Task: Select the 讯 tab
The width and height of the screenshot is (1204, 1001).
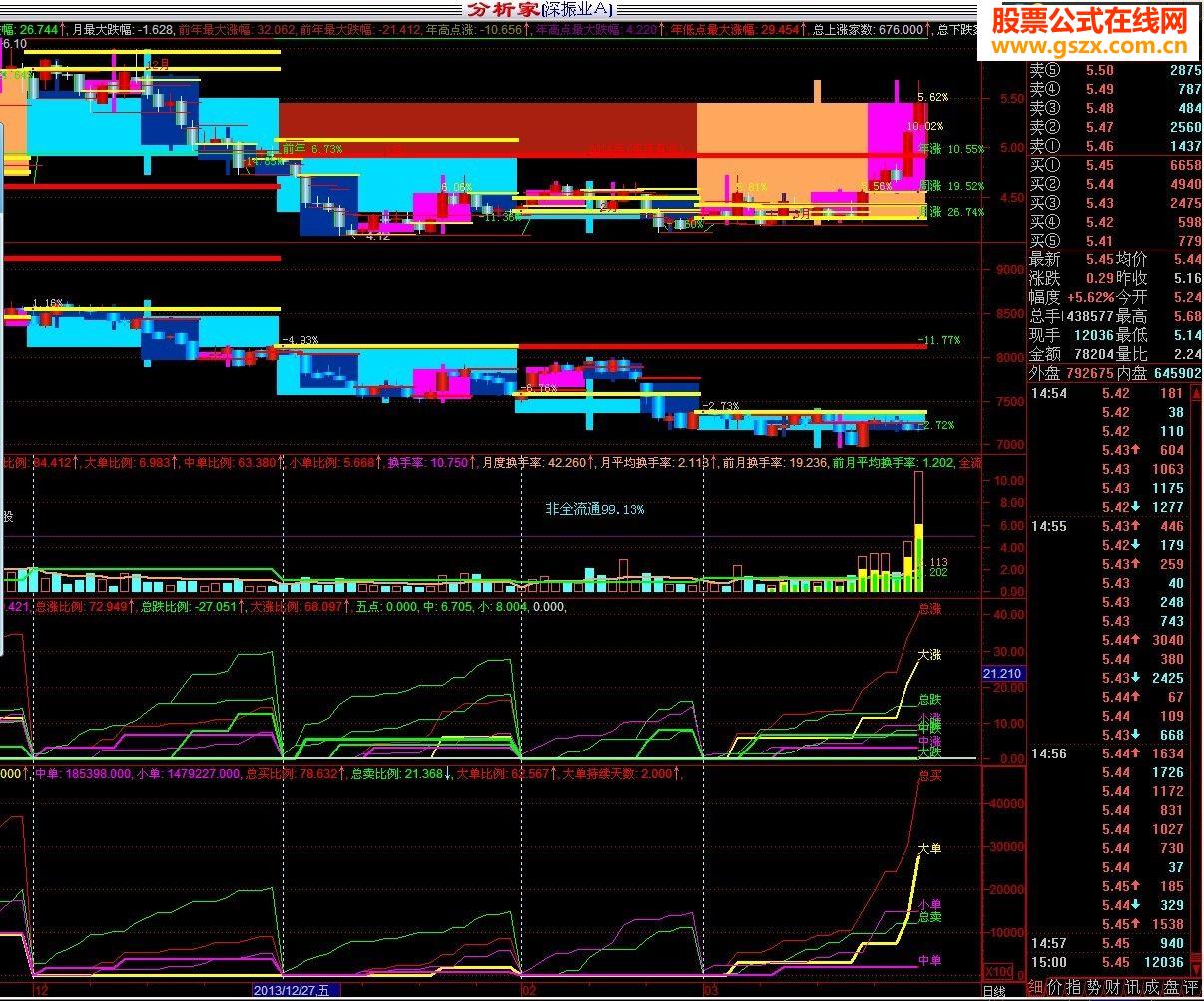Action: pos(1134,988)
